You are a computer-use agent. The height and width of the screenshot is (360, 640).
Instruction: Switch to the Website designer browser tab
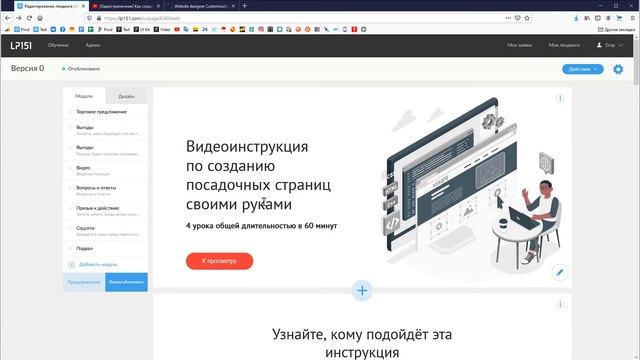tap(201, 6)
